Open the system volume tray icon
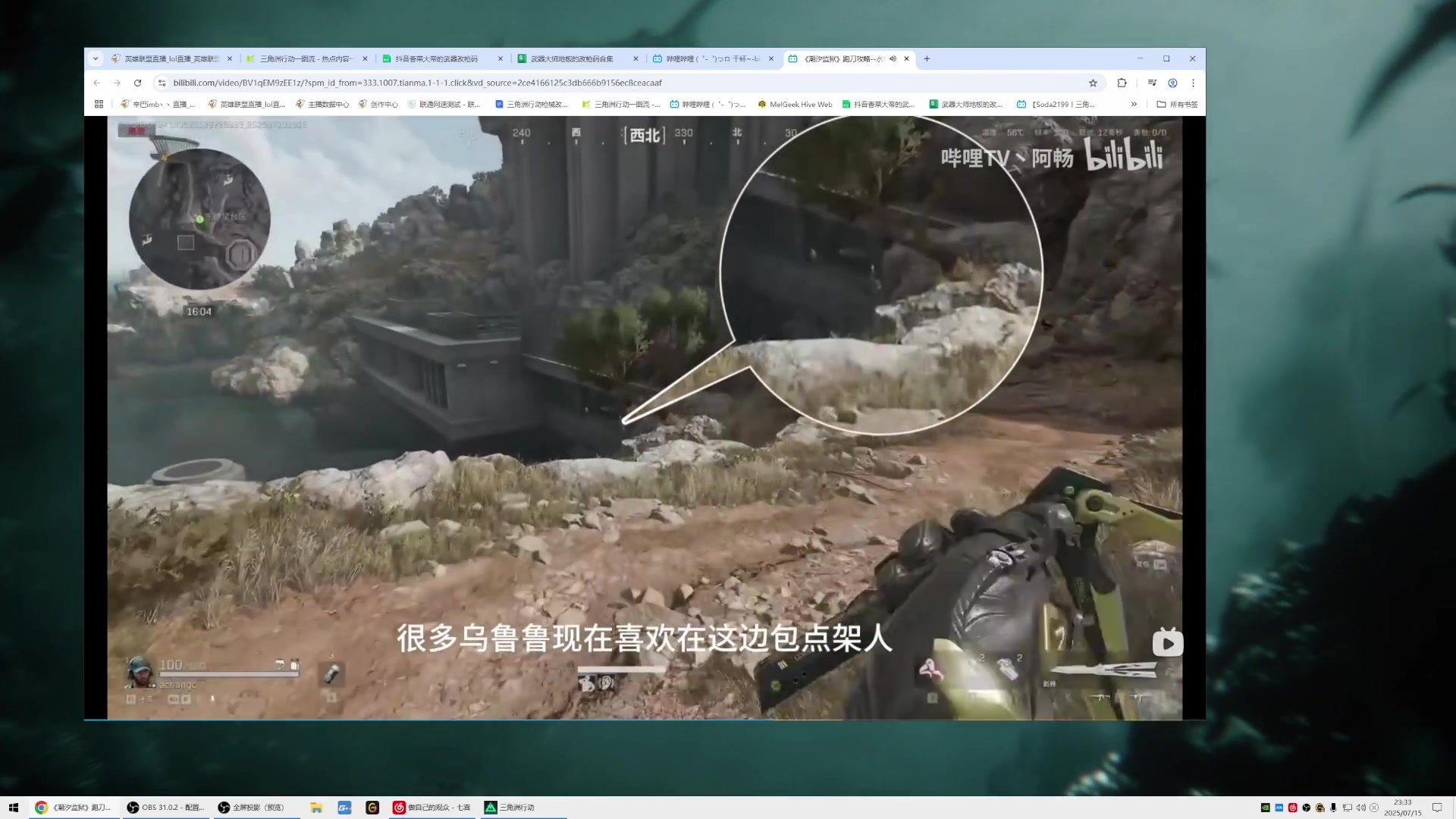 pyautogui.click(x=1360, y=808)
